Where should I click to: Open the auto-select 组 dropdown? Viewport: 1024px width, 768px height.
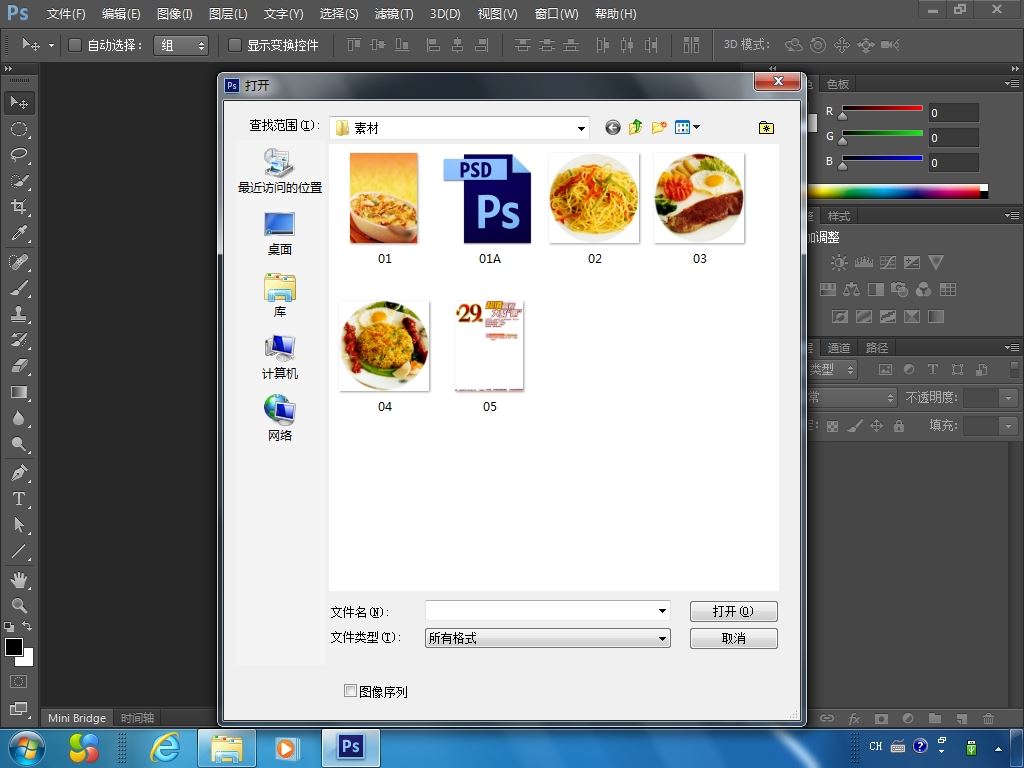tap(181, 45)
